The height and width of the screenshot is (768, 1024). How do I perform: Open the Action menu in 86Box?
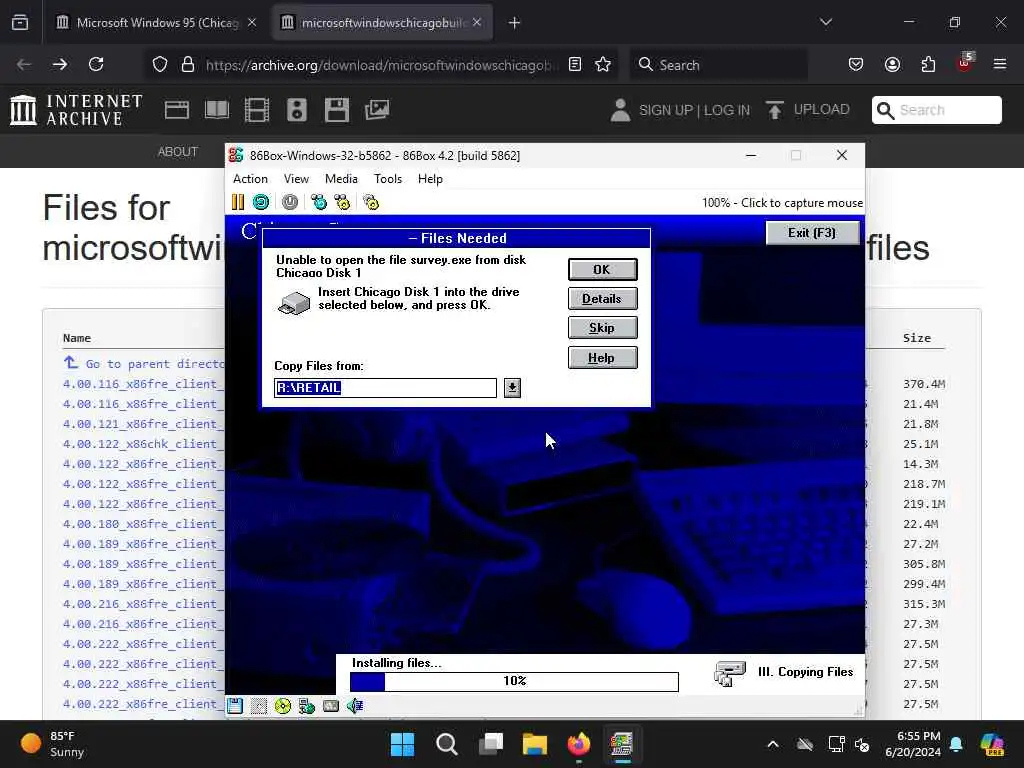250,179
